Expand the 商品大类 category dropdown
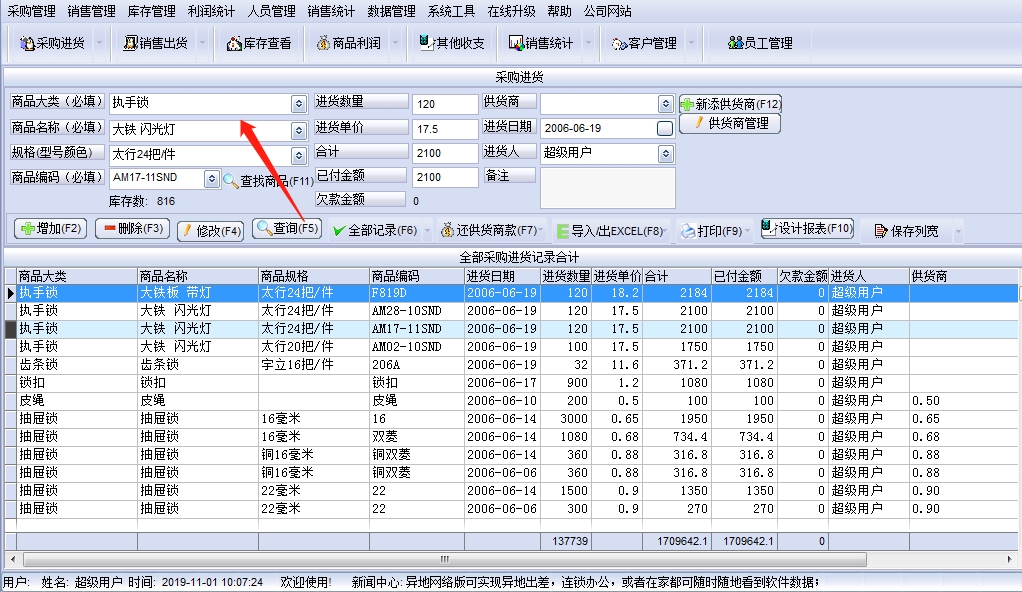Image resolution: width=1022 pixels, height=592 pixels. (299, 104)
